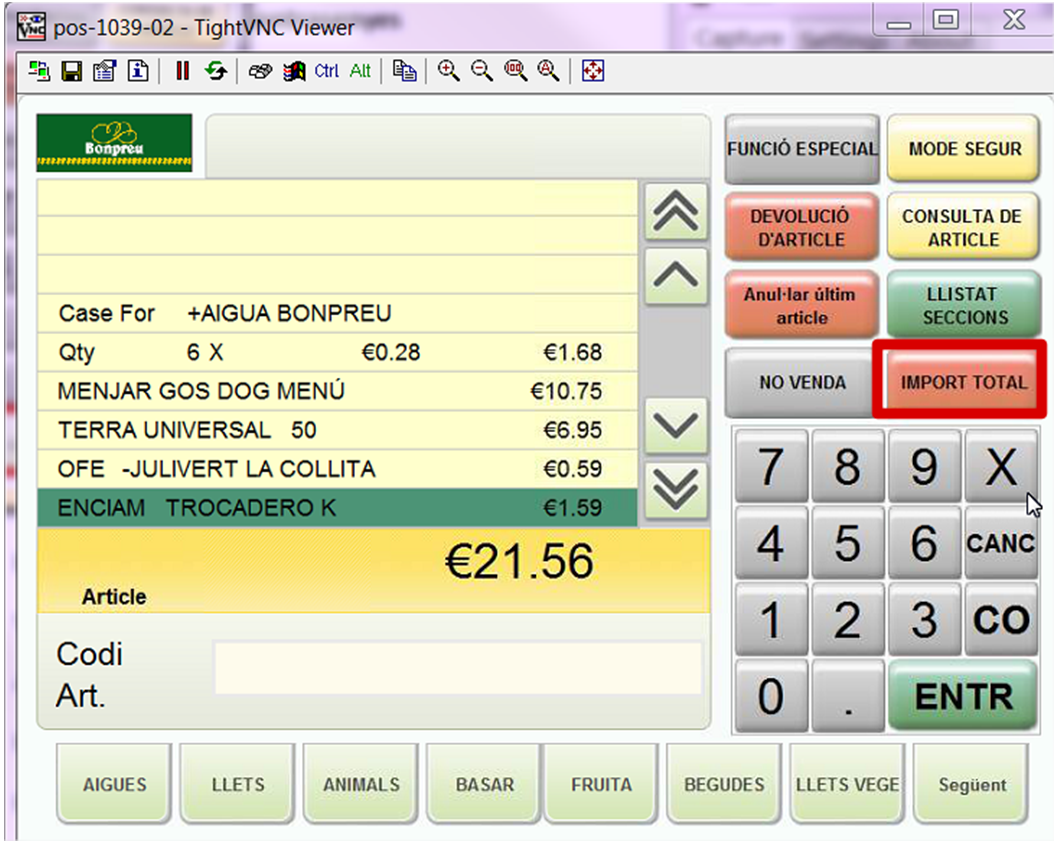The image size is (1054, 846).
Task: Click the Refresh screen icon
Action: [x=215, y=72]
